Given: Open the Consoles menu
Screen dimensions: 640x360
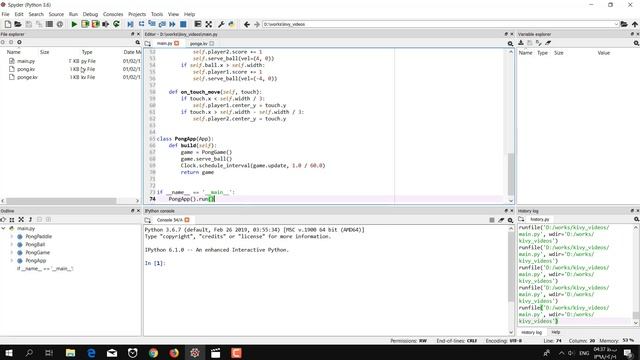Looking at the screenshot, I should 113,14.
